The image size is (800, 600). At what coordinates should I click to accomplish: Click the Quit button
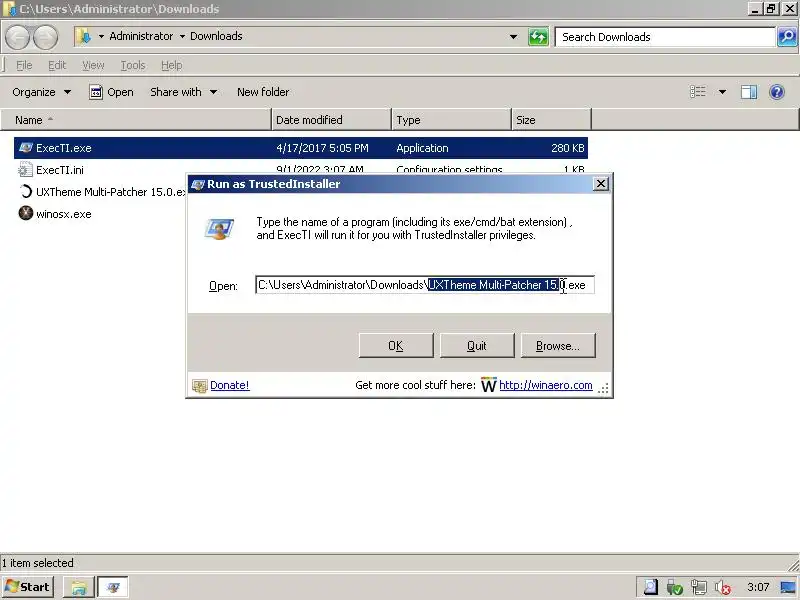(x=477, y=345)
